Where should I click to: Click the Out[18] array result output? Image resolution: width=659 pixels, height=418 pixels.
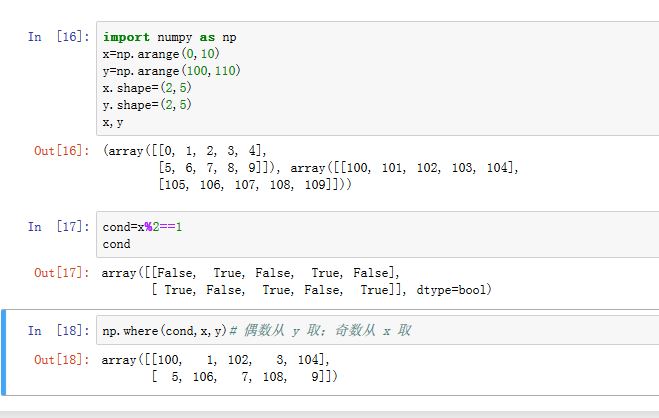pyautogui.click(x=220, y=368)
